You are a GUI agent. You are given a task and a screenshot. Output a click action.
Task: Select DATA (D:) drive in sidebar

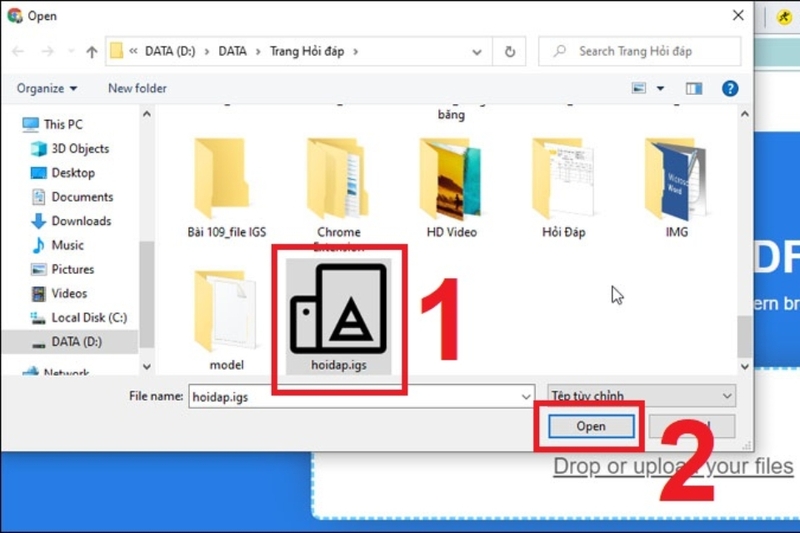[69, 342]
